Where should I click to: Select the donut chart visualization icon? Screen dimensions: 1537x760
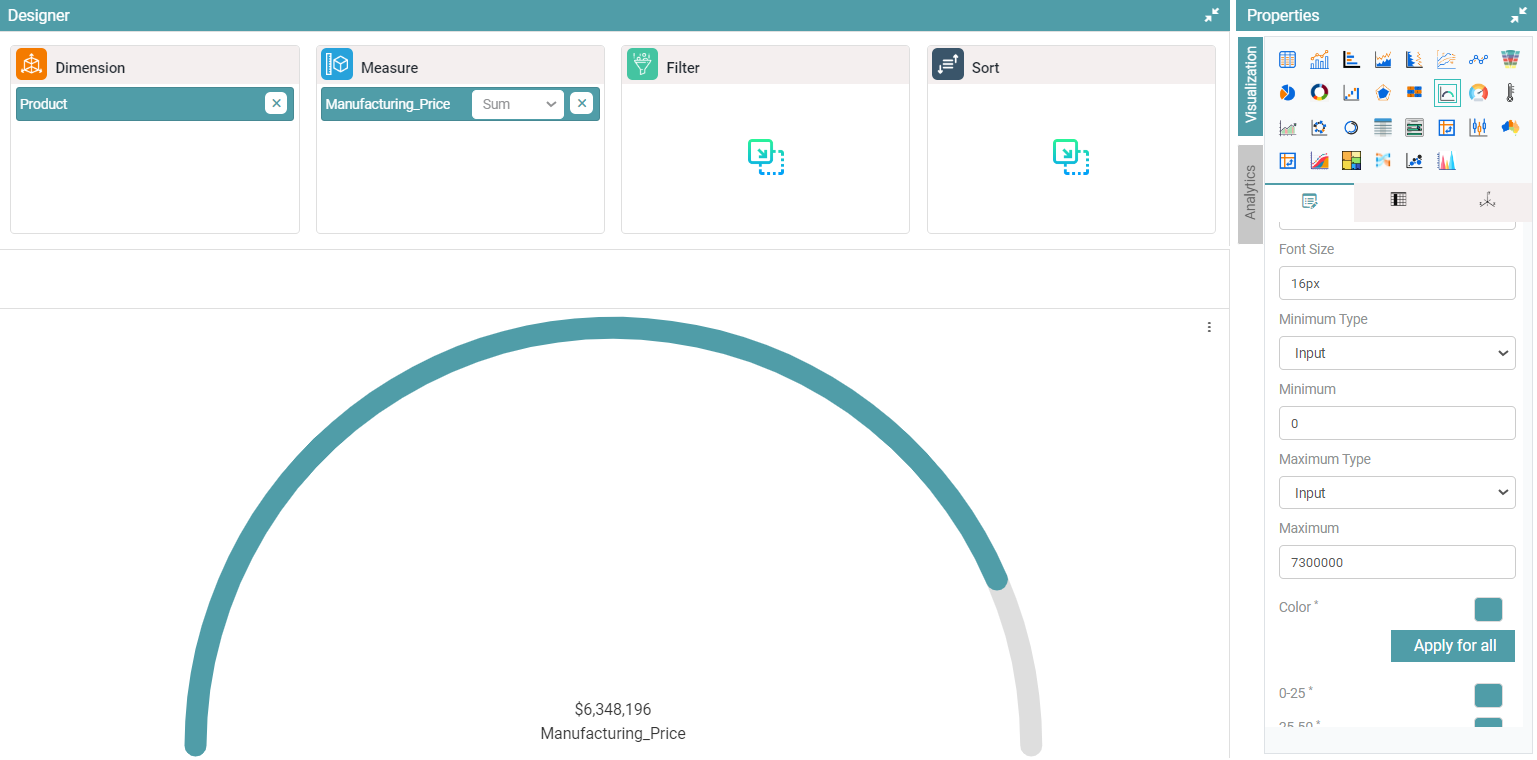pos(1319,93)
